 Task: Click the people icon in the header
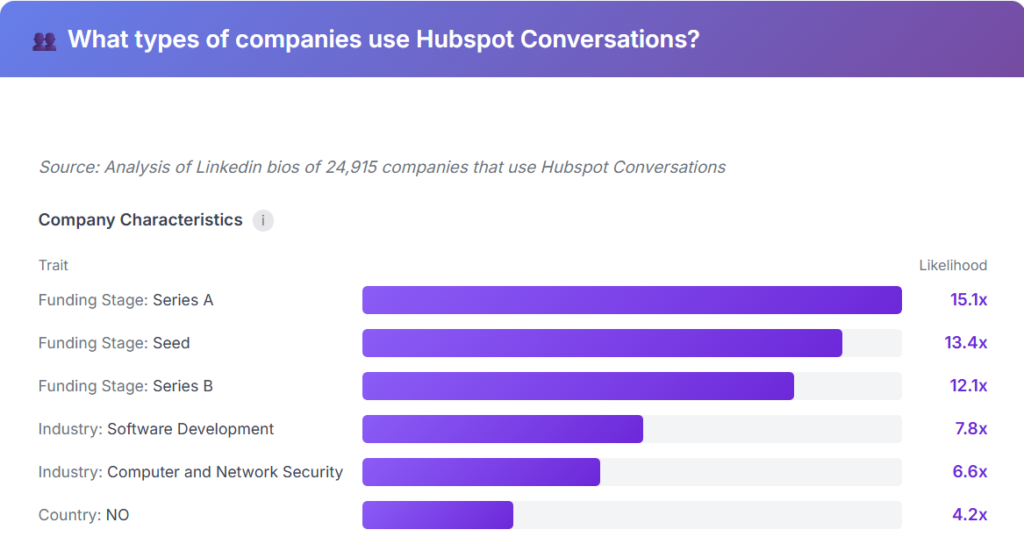(x=44, y=41)
